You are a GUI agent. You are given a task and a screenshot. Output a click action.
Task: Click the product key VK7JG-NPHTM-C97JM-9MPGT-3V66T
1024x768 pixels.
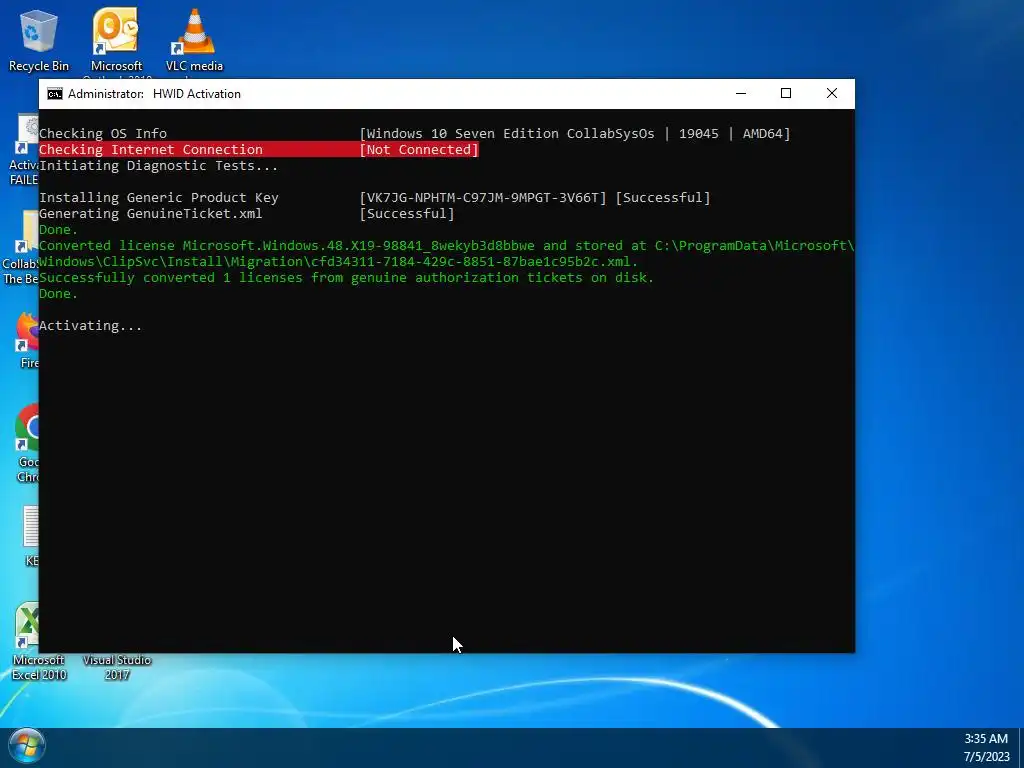point(483,197)
